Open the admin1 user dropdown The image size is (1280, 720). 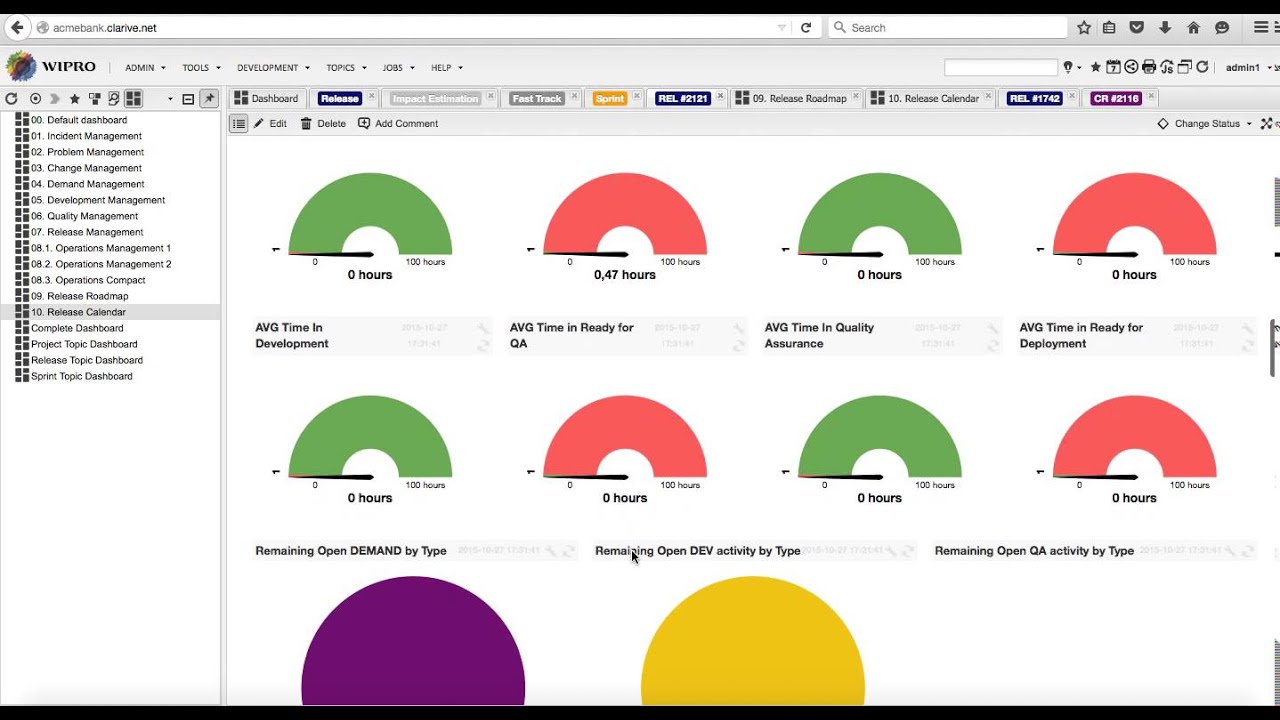1247,68
